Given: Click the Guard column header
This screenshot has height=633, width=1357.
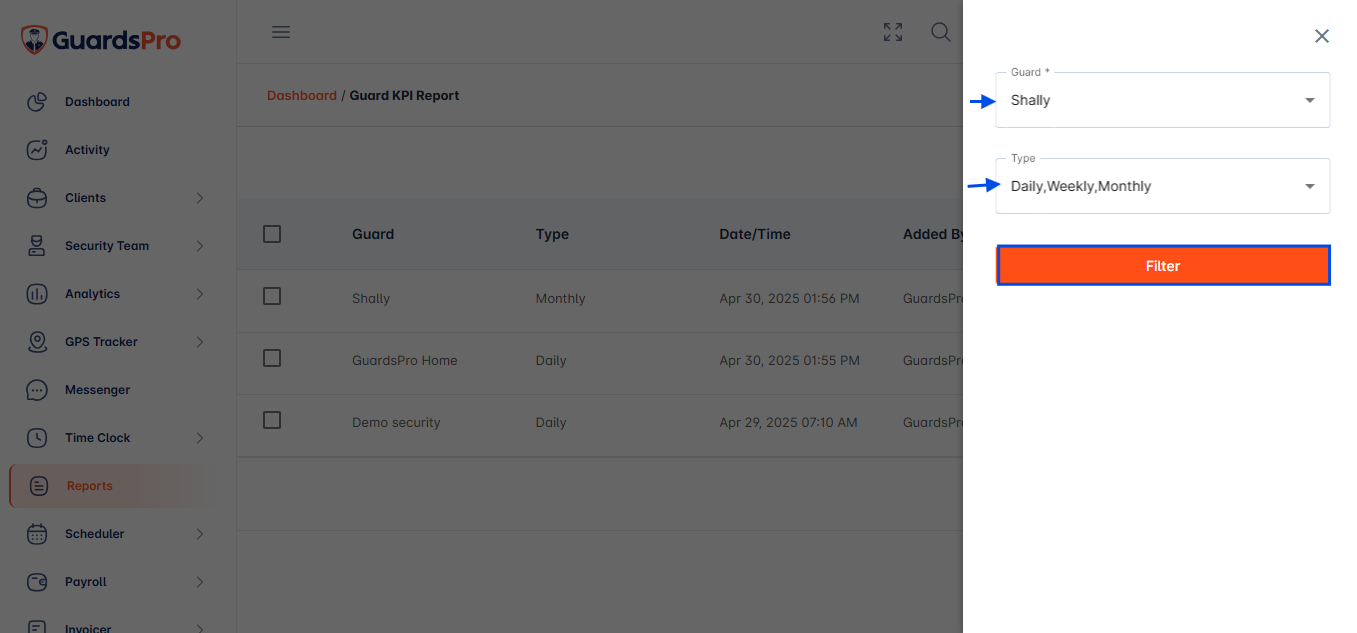Looking at the screenshot, I should point(373,234).
